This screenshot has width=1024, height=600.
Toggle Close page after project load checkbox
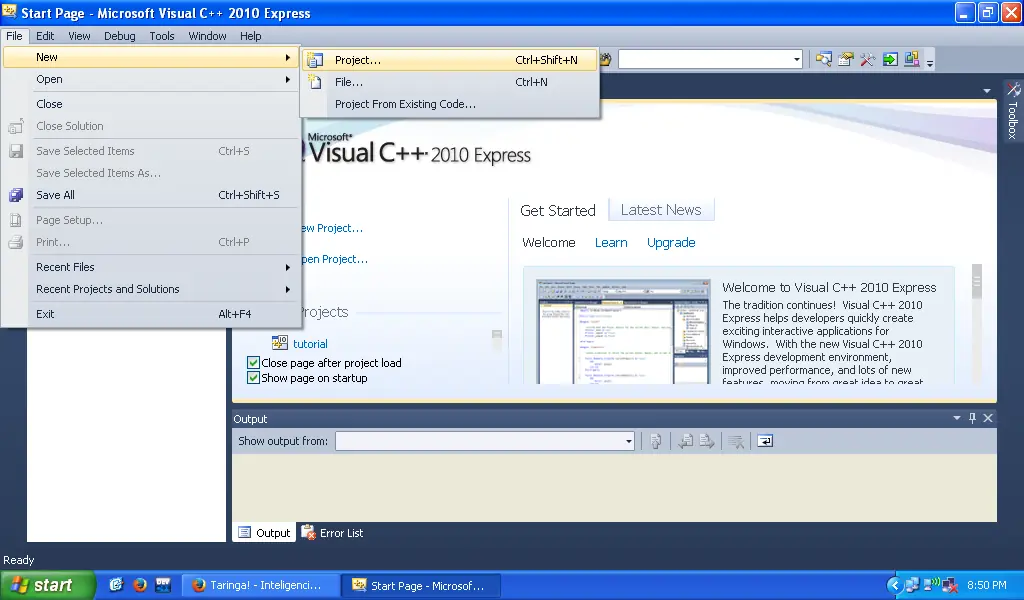tap(253, 362)
